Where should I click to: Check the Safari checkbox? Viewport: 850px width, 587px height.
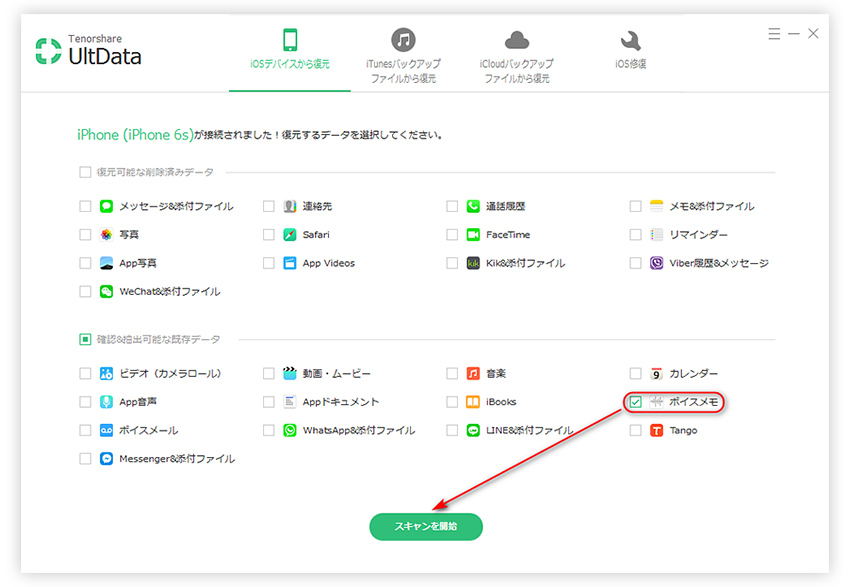pyautogui.click(x=268, y=235)
